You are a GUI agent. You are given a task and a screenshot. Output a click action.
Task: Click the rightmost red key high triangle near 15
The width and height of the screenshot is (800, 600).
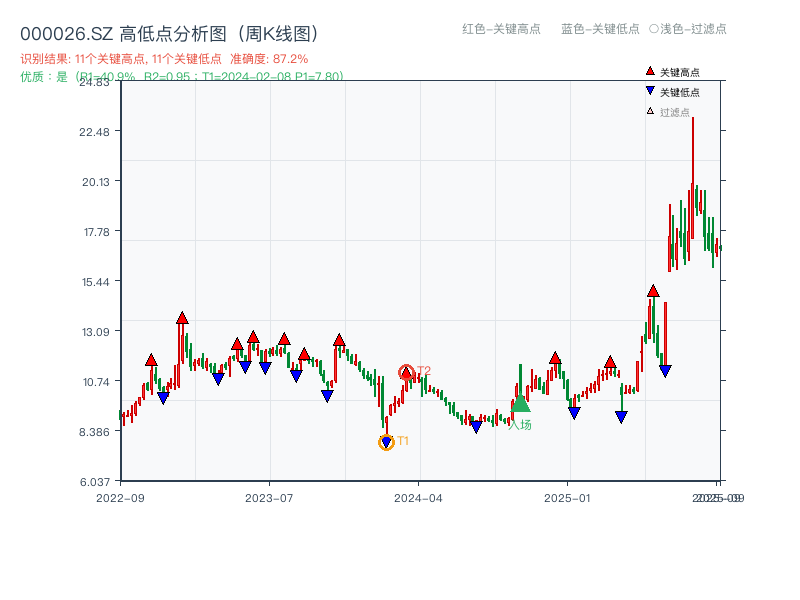(653, 291)
